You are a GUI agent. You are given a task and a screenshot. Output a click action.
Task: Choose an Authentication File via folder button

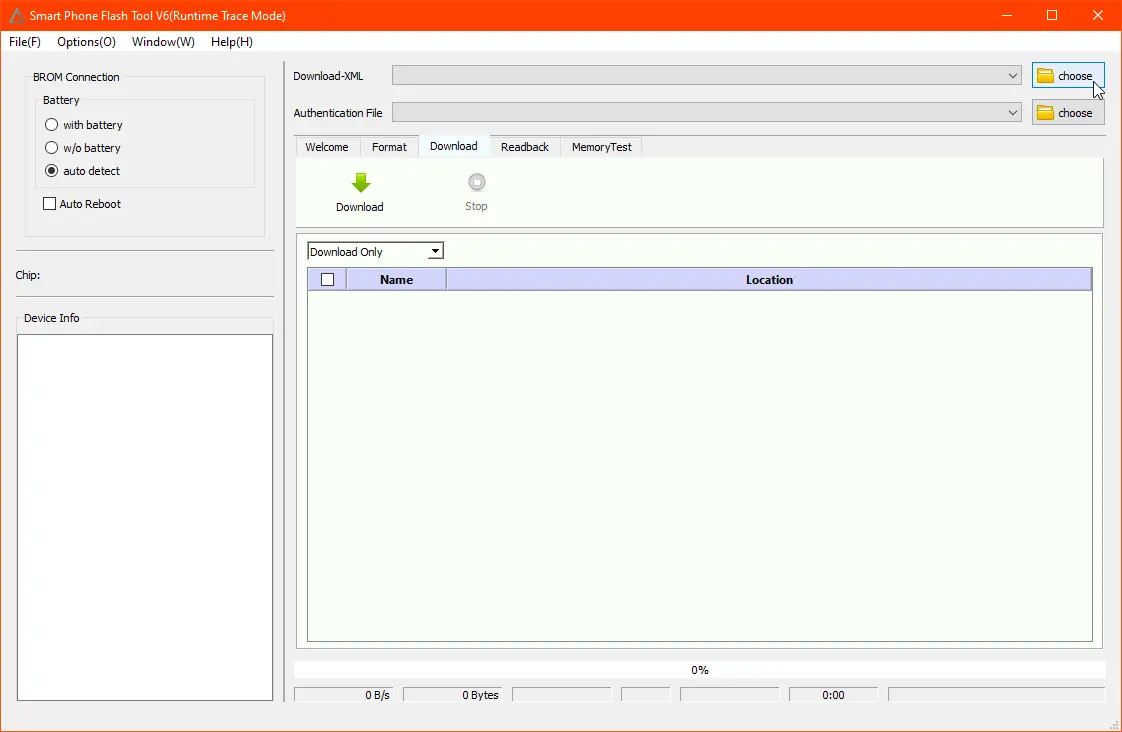(1068, 113)
